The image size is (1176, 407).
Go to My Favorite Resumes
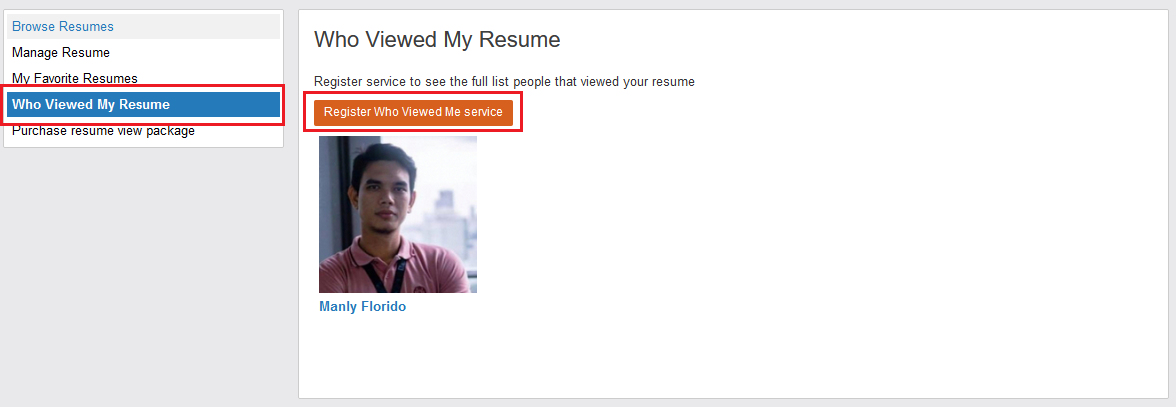(x=75, y=78)
